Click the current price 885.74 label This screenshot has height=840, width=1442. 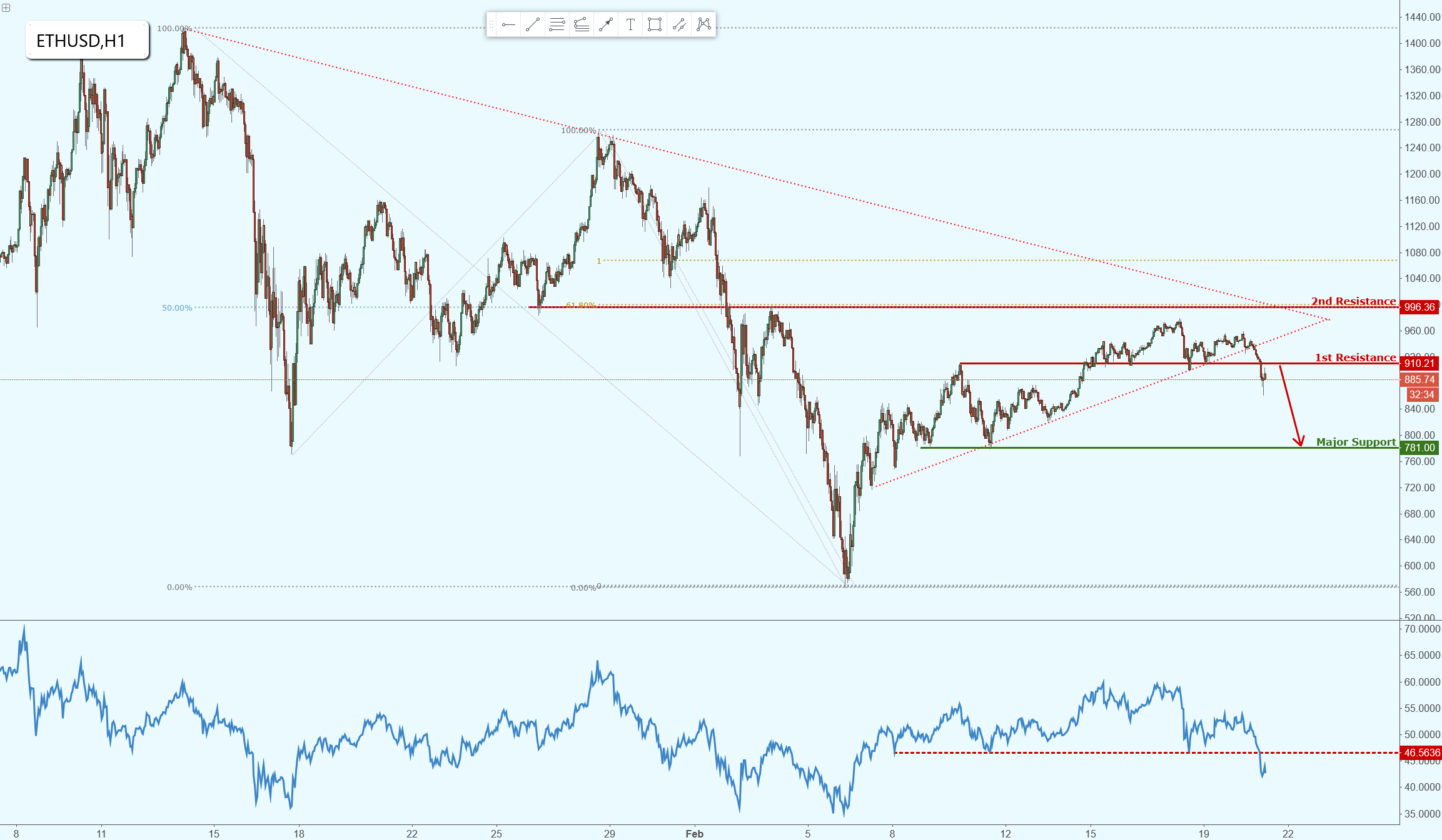pos(1419,379)
